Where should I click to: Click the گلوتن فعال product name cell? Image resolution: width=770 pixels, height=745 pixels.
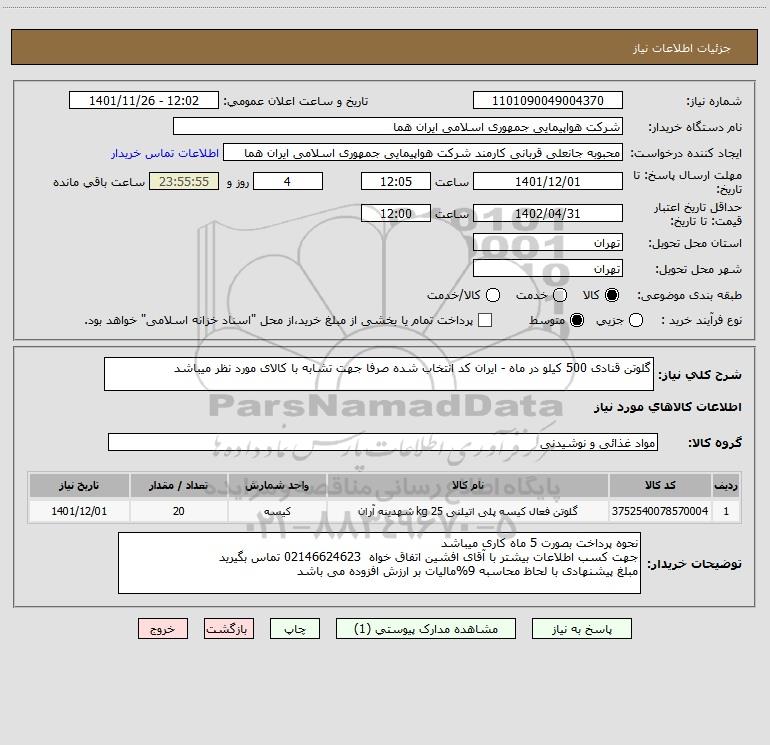468,511
